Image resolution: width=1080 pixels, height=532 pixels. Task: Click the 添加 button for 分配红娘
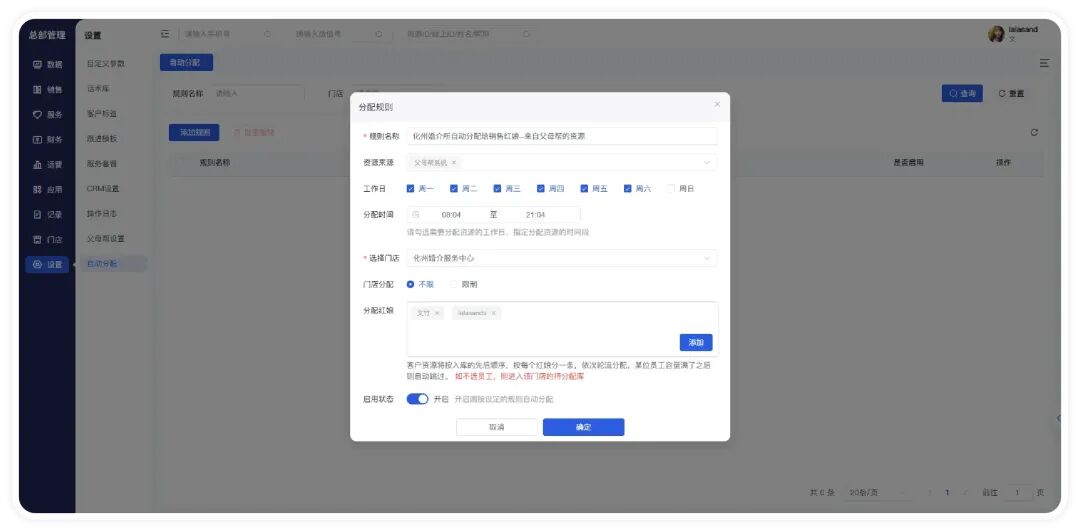click(695, 342)
